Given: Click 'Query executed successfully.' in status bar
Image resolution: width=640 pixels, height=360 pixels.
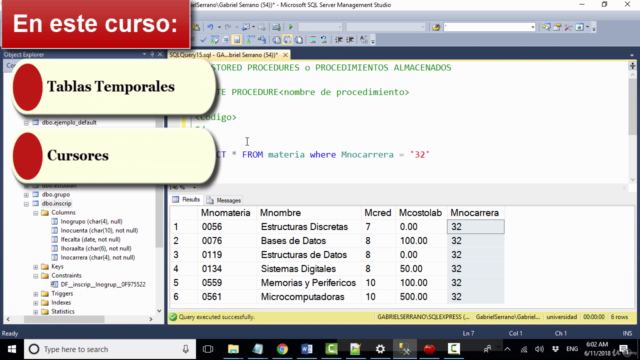Looking at the screenshot, I should point(216,317).
